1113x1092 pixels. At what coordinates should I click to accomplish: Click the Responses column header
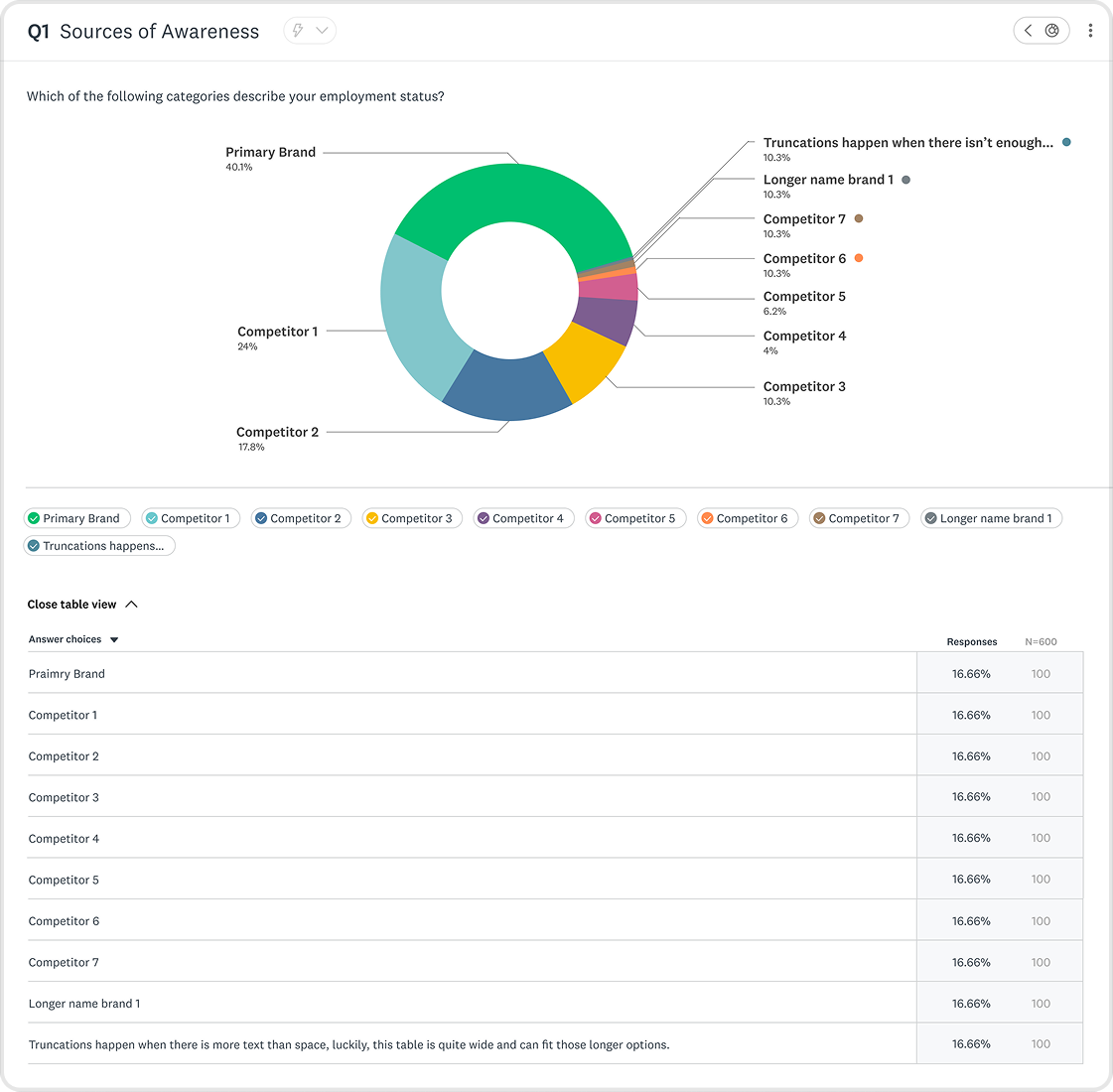(x=972, y=641)
